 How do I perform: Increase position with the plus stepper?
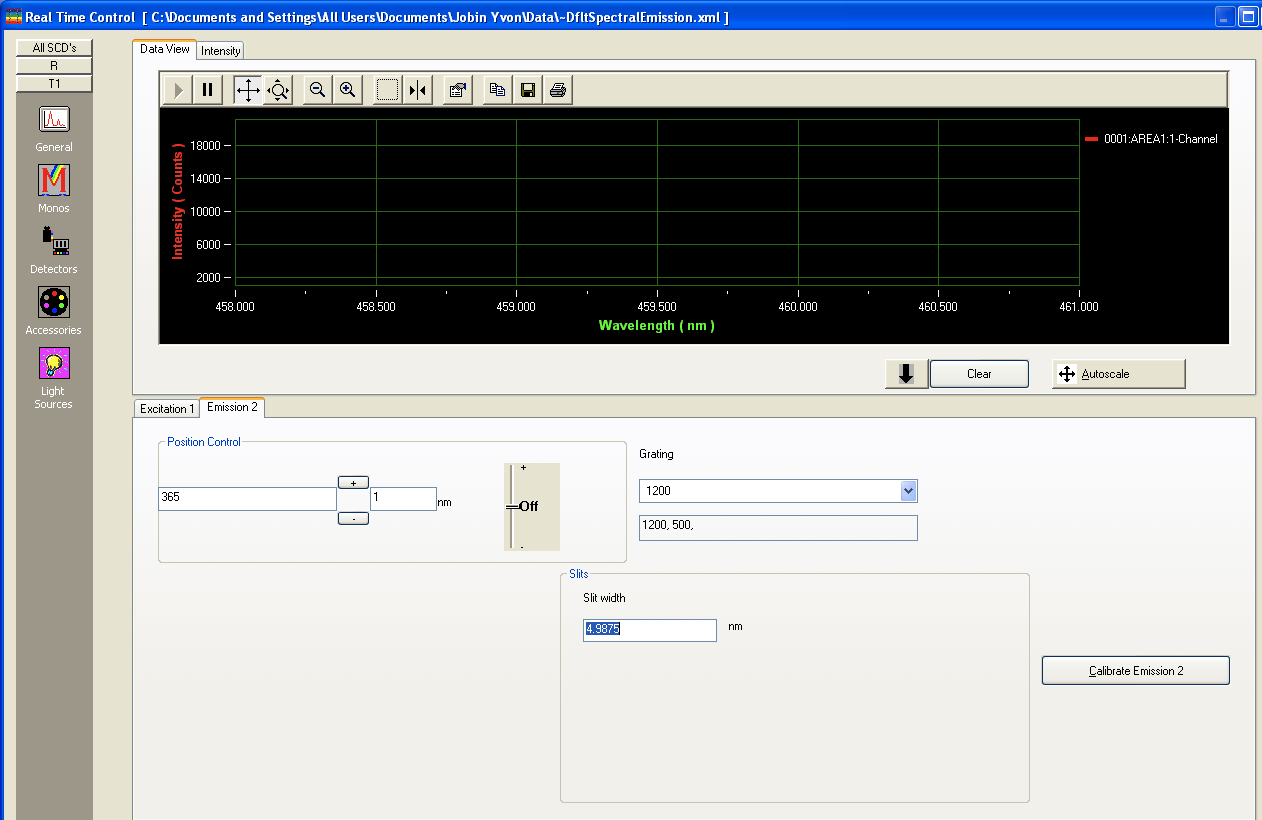click(353, 482)
